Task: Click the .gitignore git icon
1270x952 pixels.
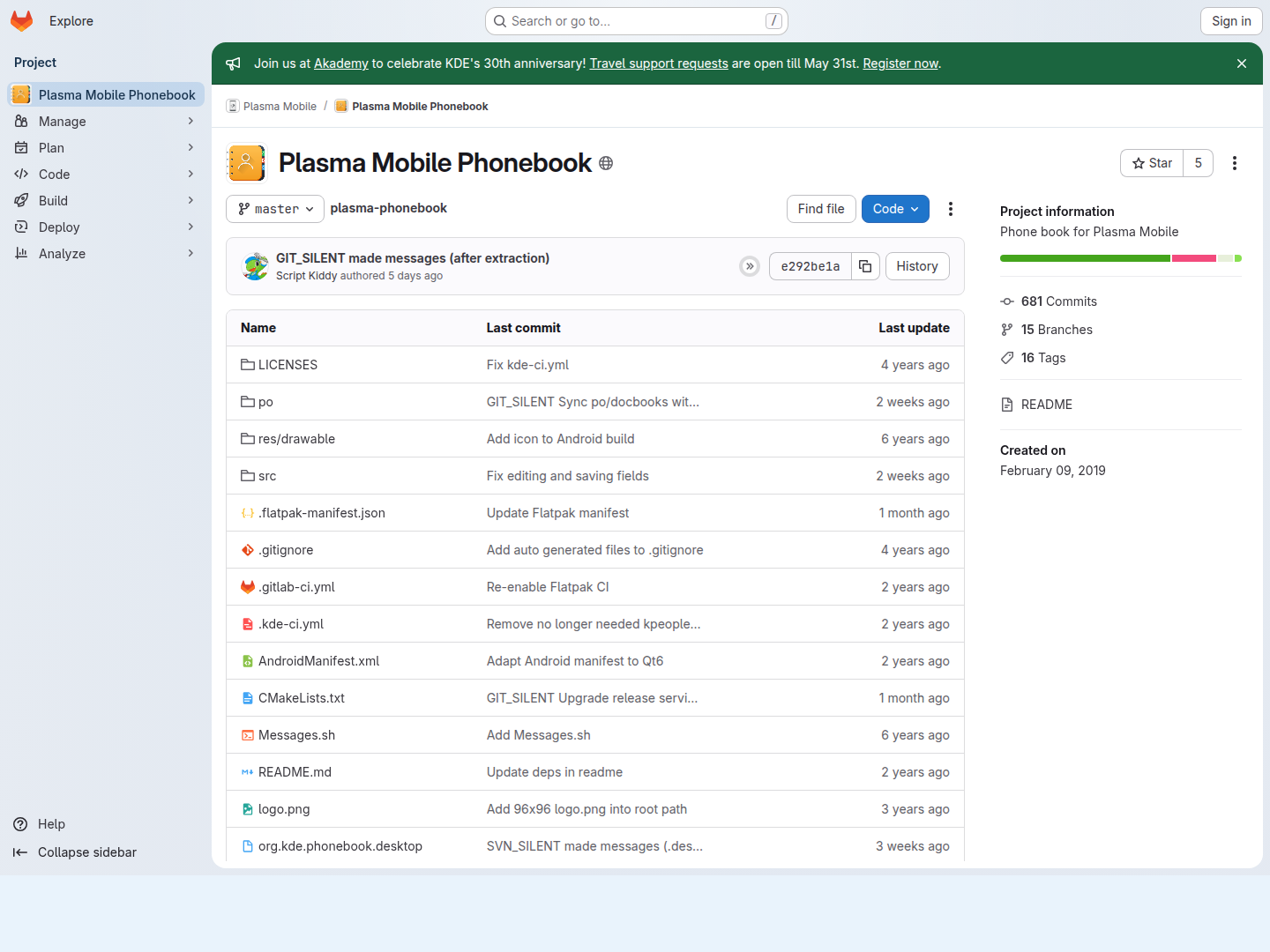Action: (248, 550)
